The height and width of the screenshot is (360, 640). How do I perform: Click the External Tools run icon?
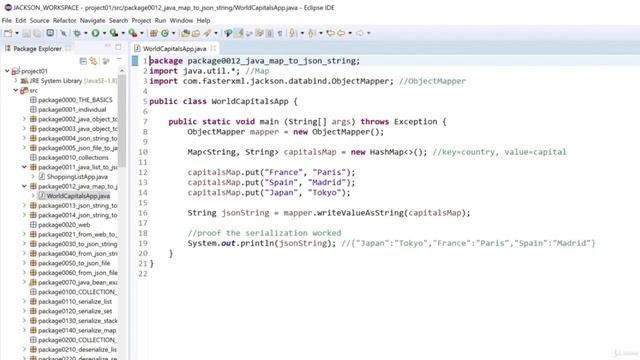133,33
